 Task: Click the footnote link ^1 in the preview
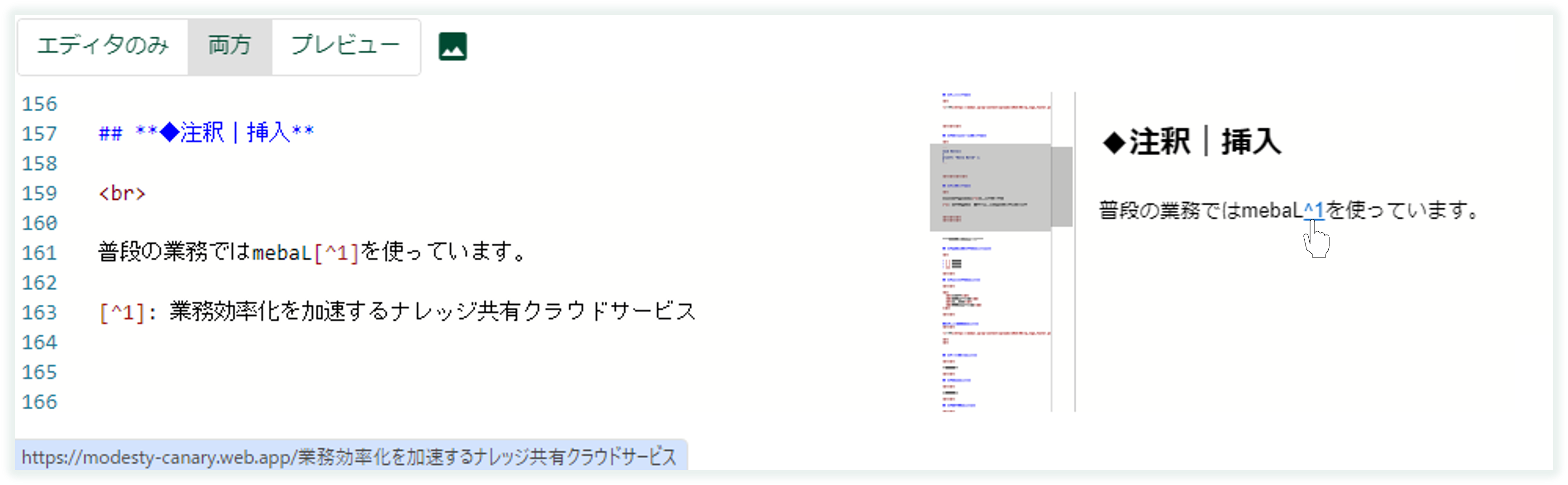click(x=1314, y=210)
